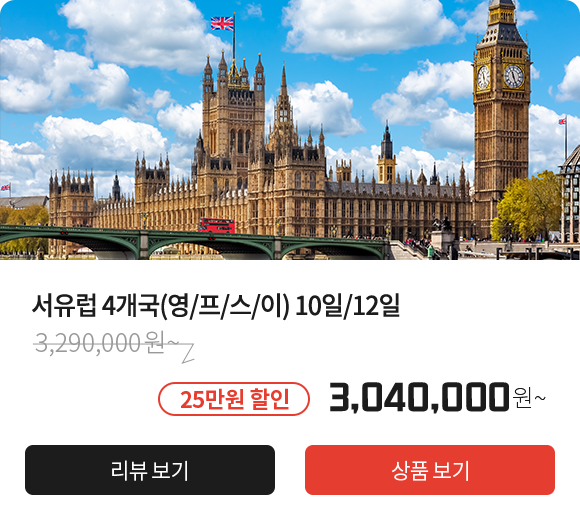
Task: Click the red double-decker bus on the bridge
Action: [216, 225]
